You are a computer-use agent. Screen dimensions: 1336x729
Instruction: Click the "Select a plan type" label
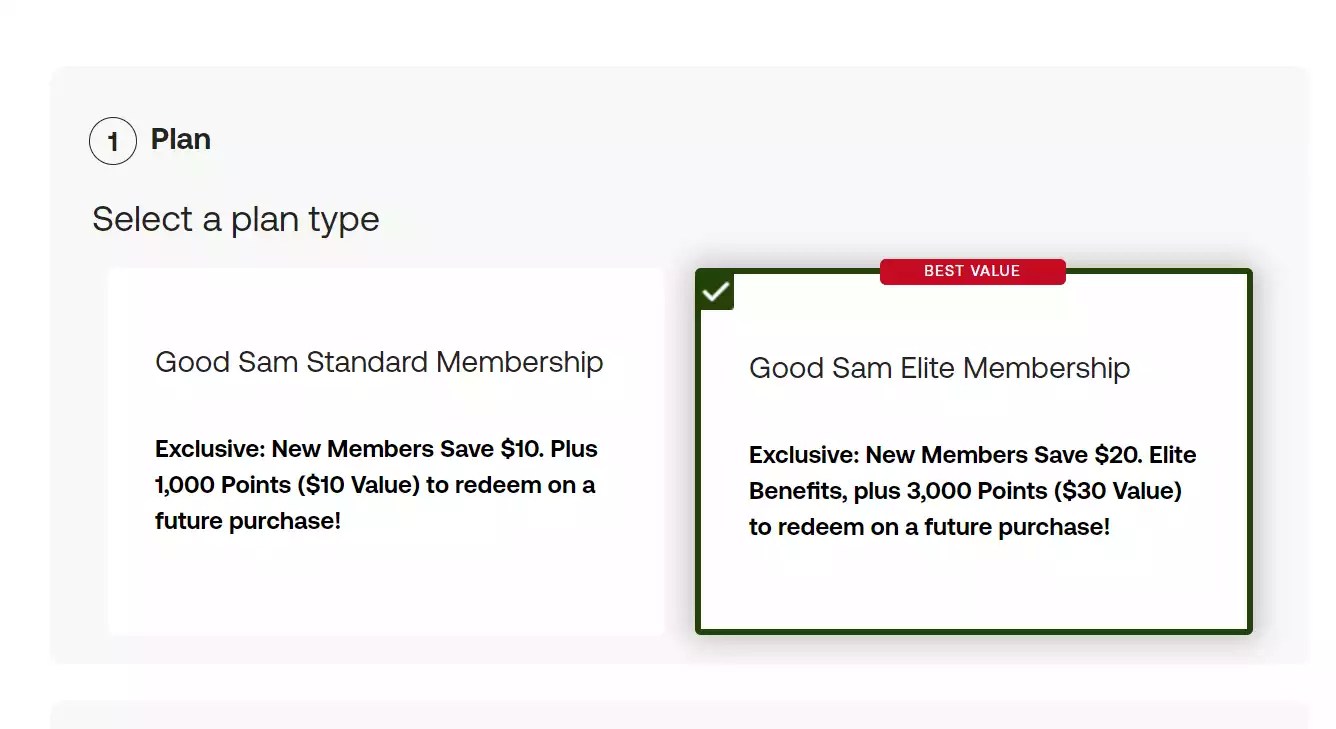click(236, 219)
